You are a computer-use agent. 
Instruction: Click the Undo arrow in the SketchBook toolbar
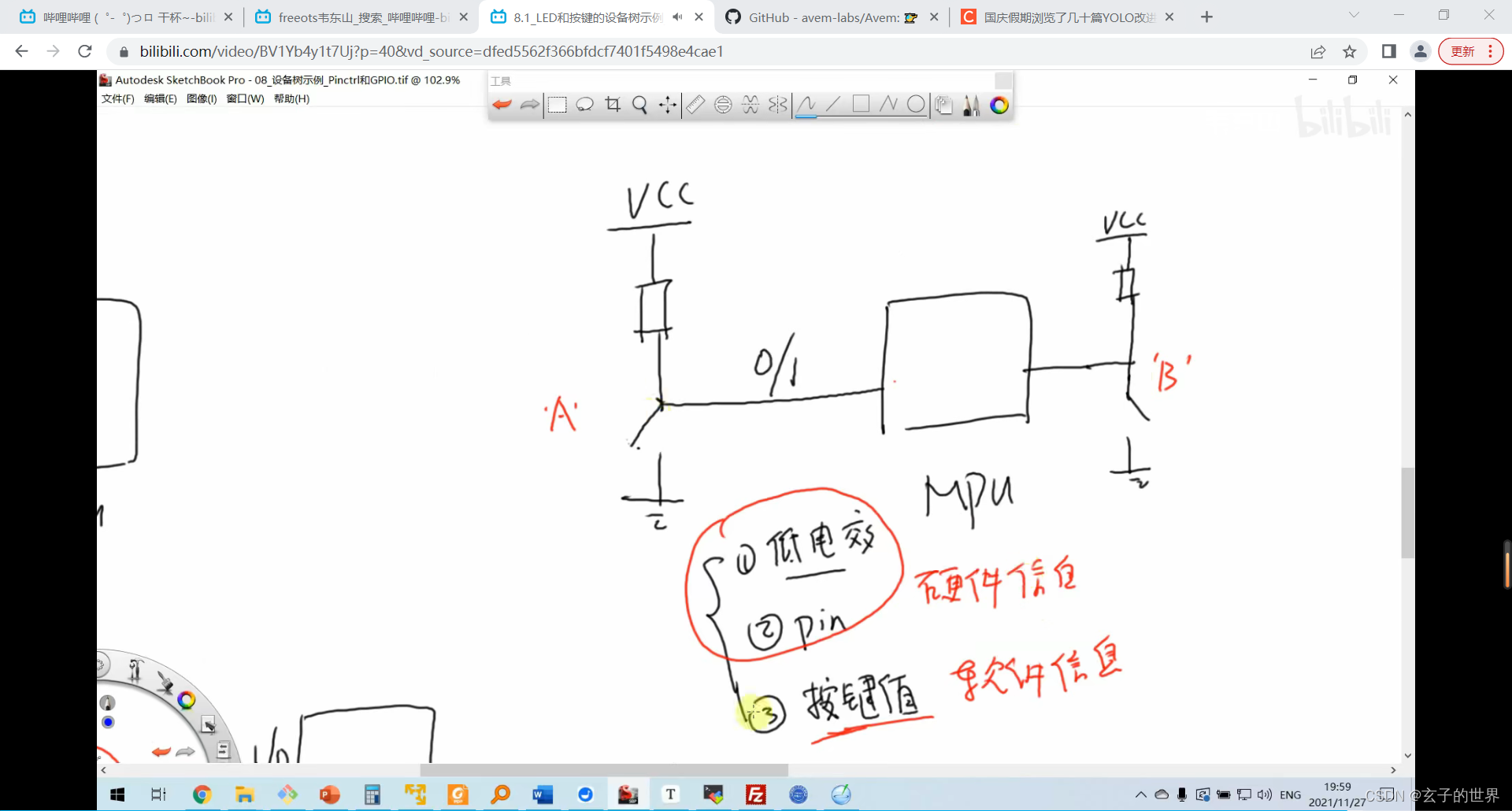(x=502, y=105)
